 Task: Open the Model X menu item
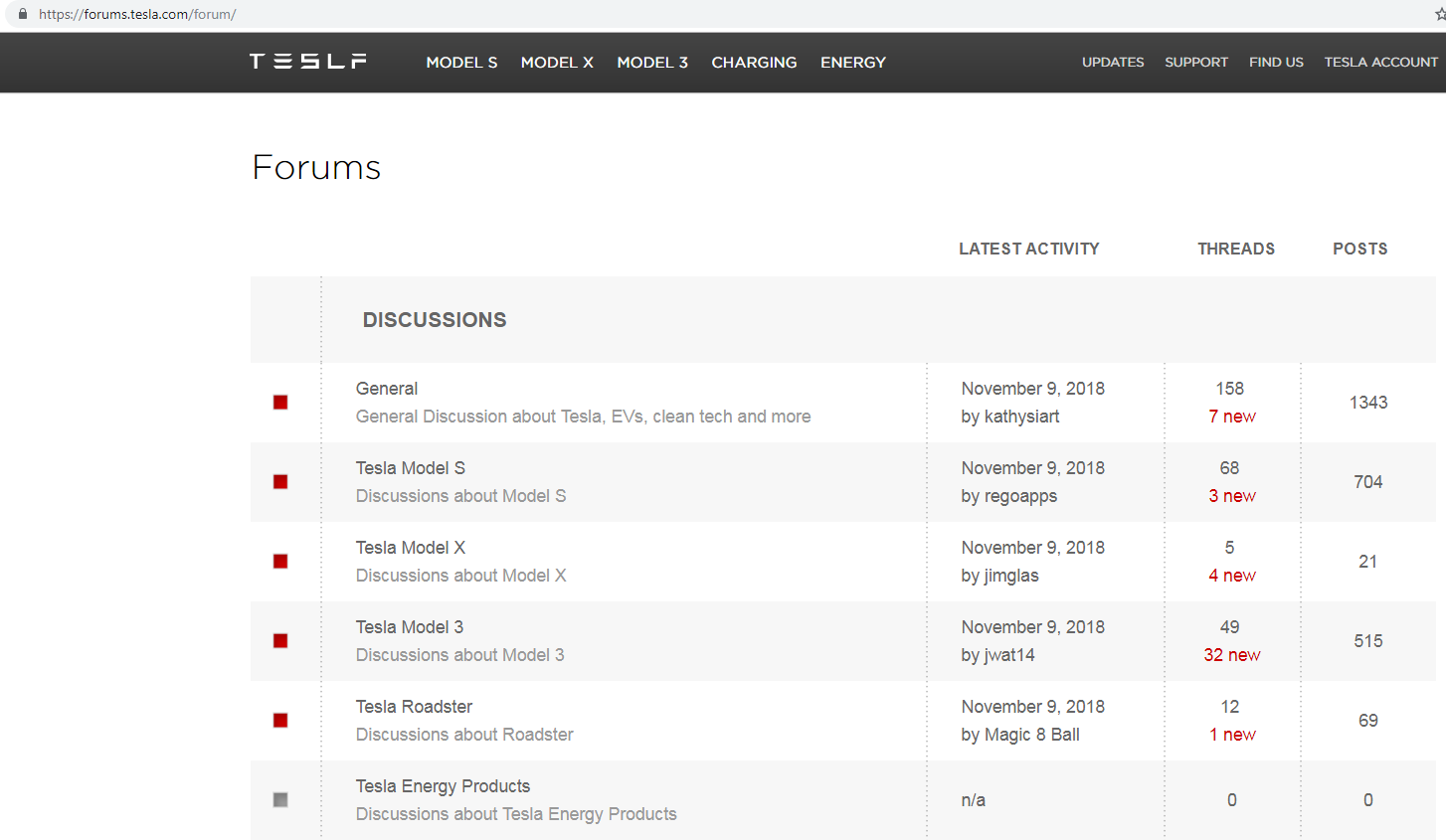tap(557, 62)
